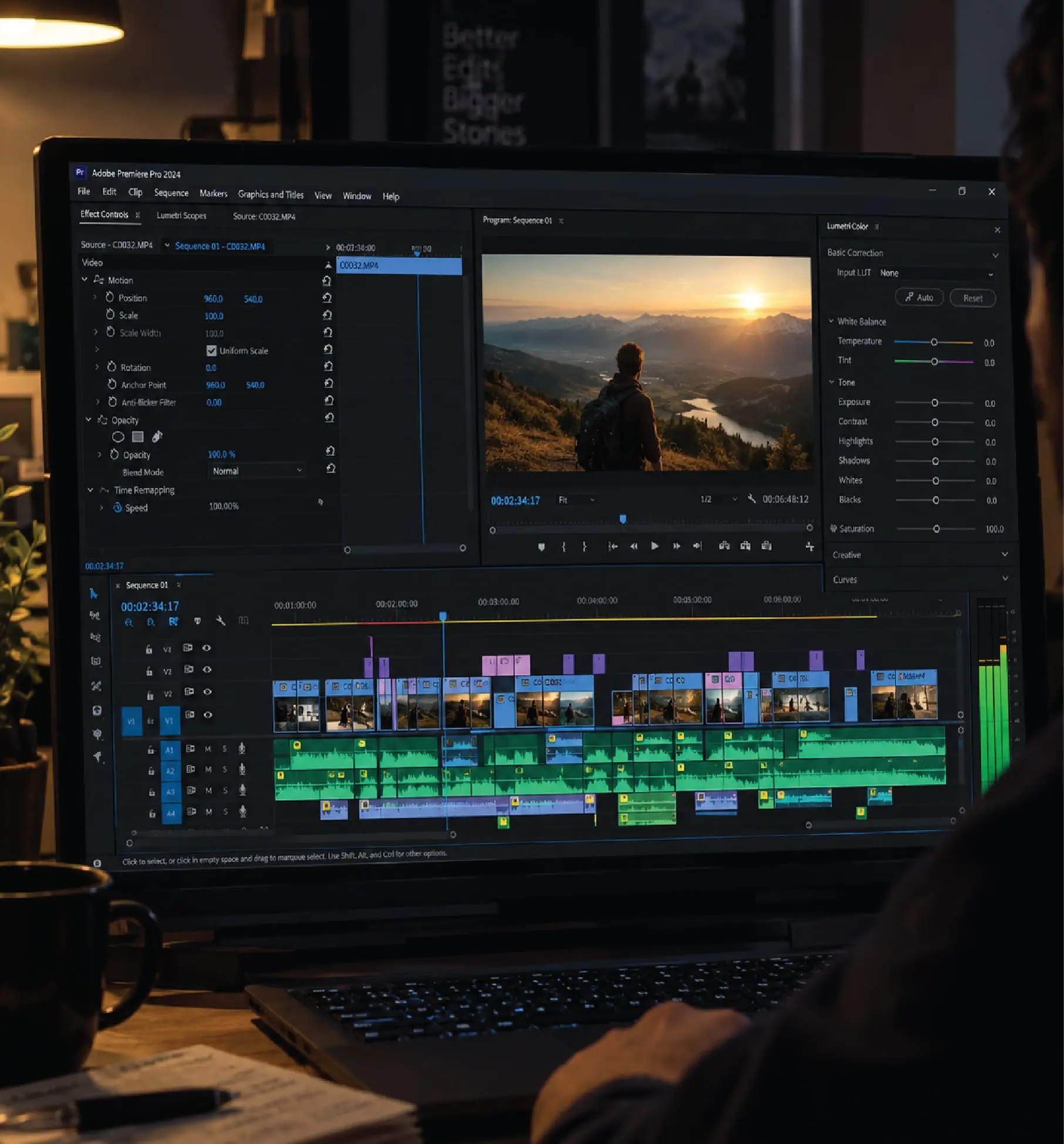Step back one frame in Program Monitor
This screenshot has width=1064, height=1144.
[x=634, y=546]
